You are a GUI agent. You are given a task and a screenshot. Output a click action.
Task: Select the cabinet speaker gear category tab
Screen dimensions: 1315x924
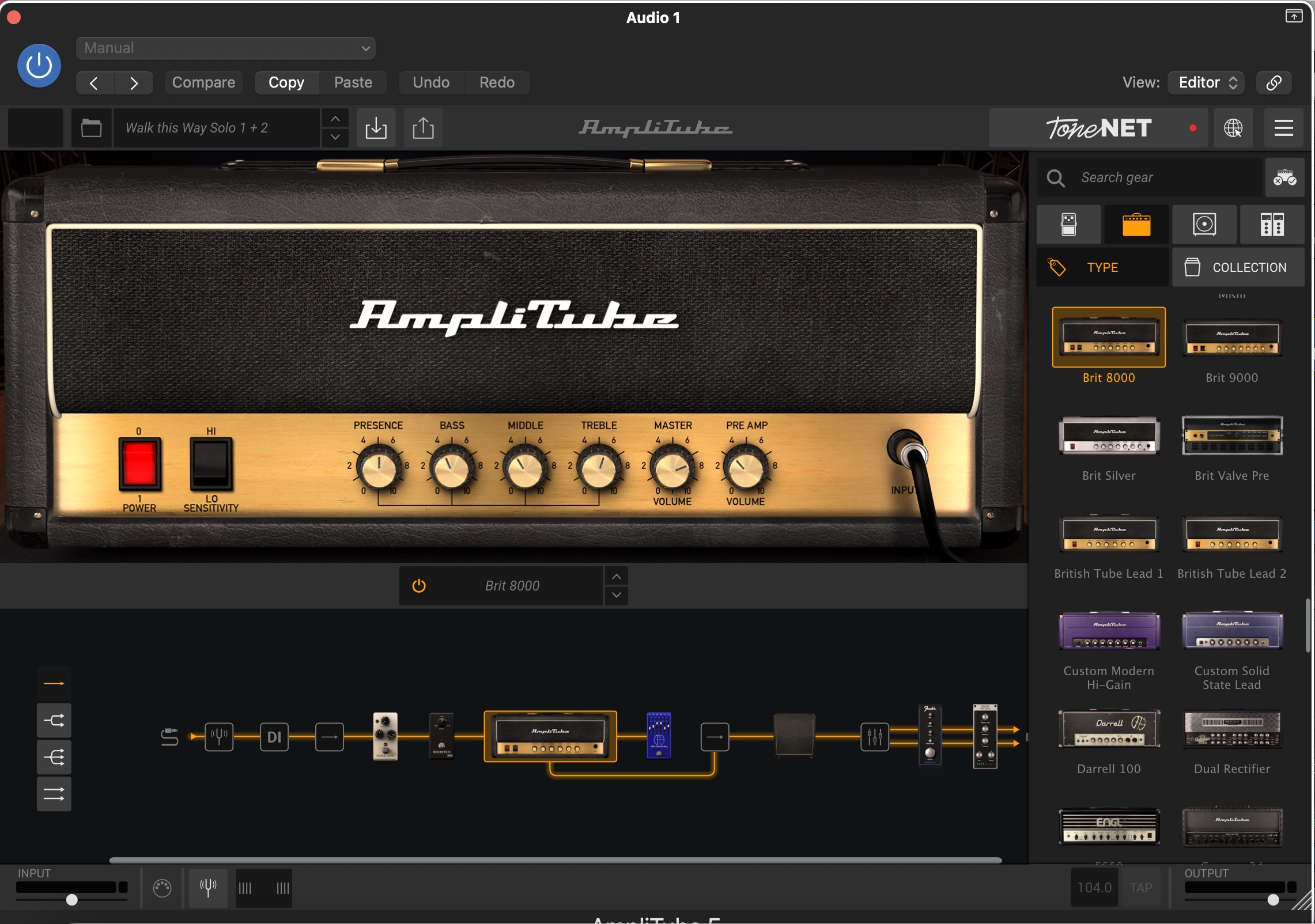(1204, 225)
